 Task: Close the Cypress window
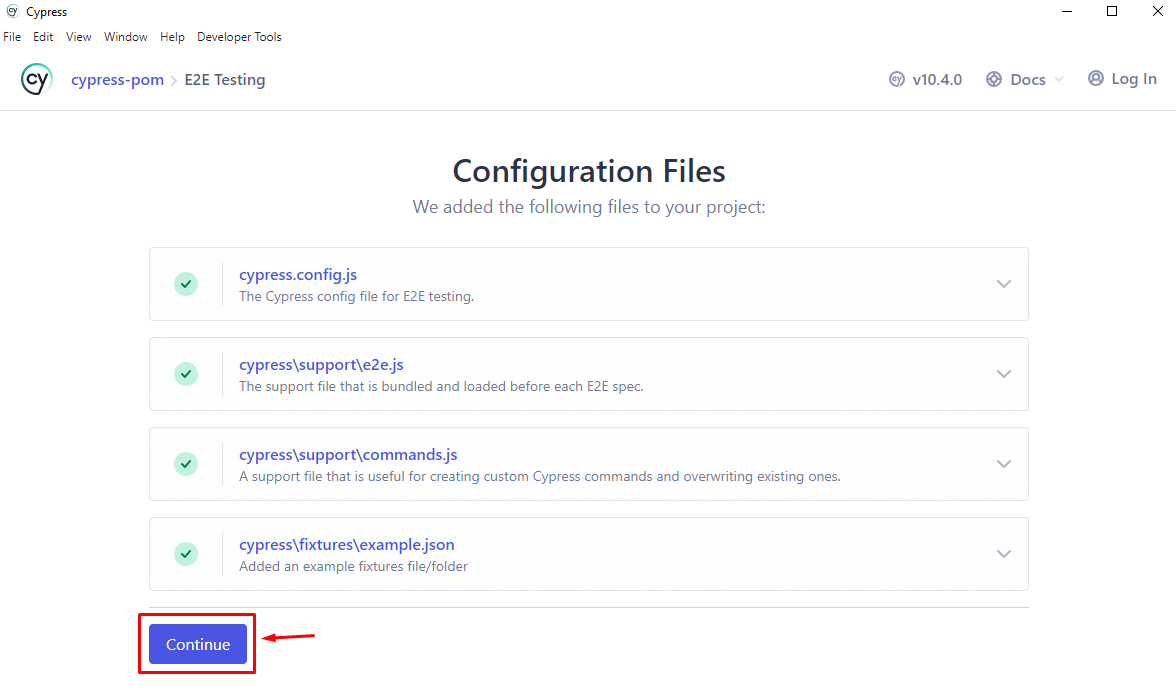[x=1157, y=11]
